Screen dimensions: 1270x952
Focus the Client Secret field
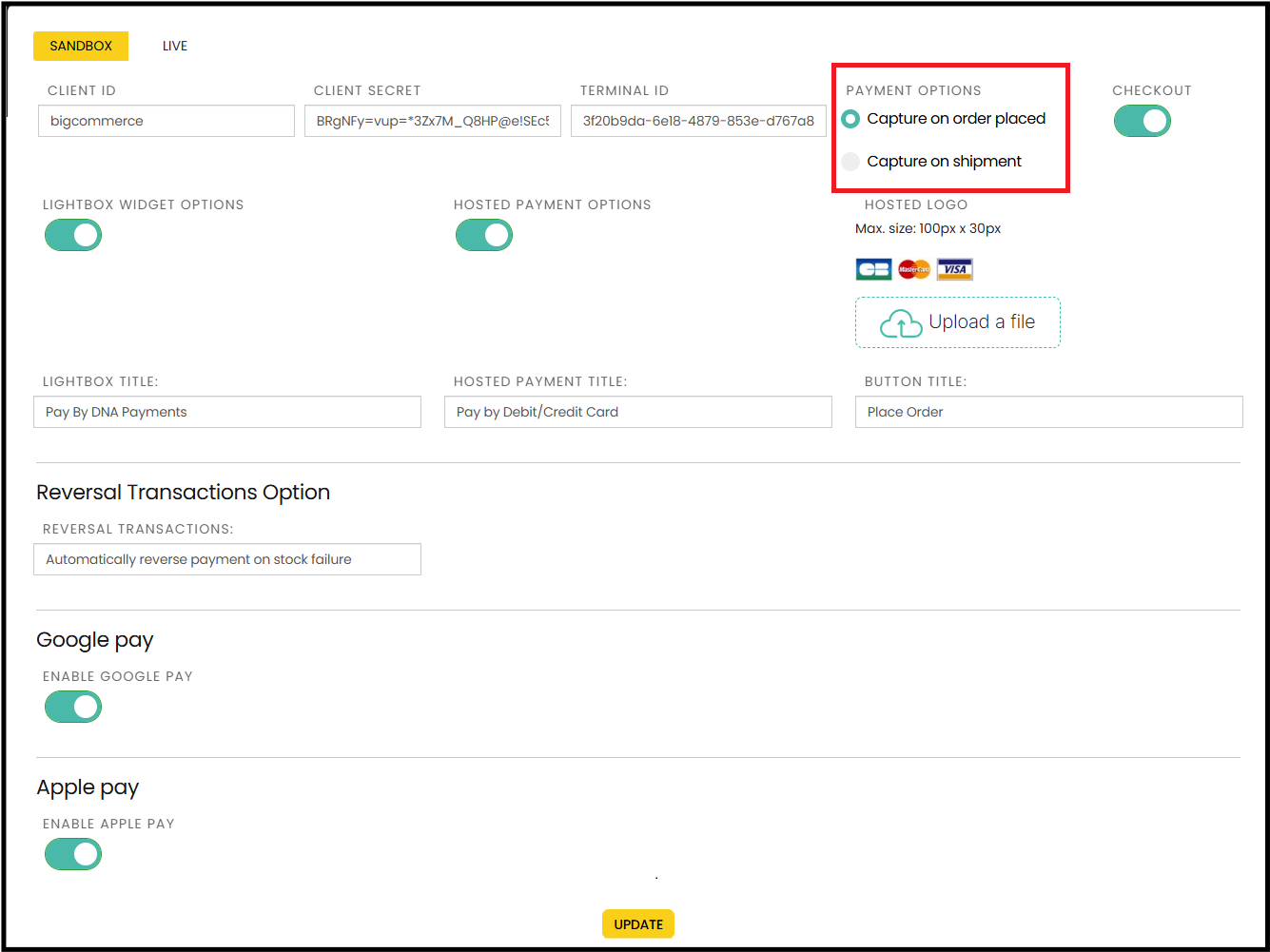click(x=433, y=121)
